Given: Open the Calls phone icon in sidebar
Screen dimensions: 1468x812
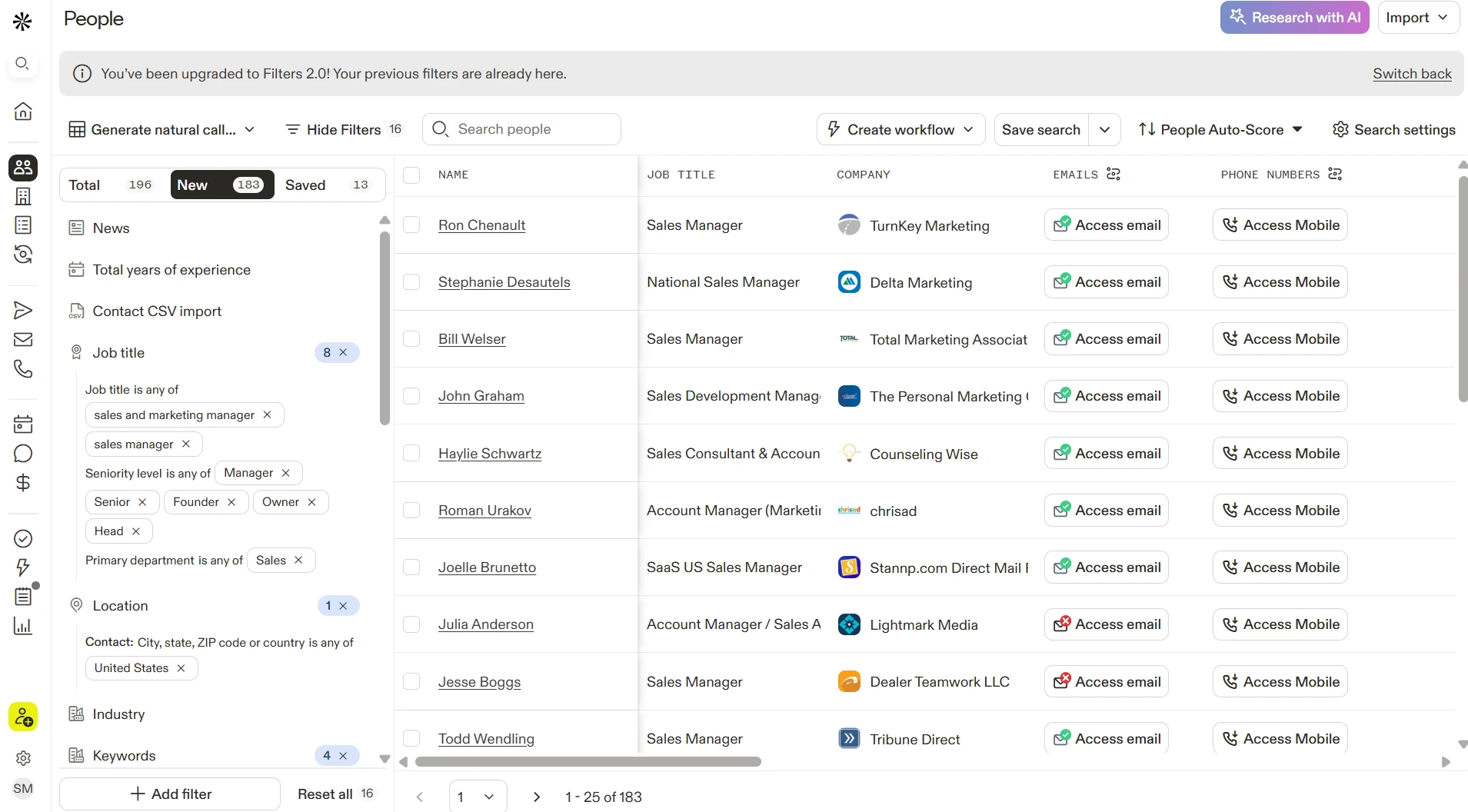Looking at the screenshot, I should [x=23, y=369].
